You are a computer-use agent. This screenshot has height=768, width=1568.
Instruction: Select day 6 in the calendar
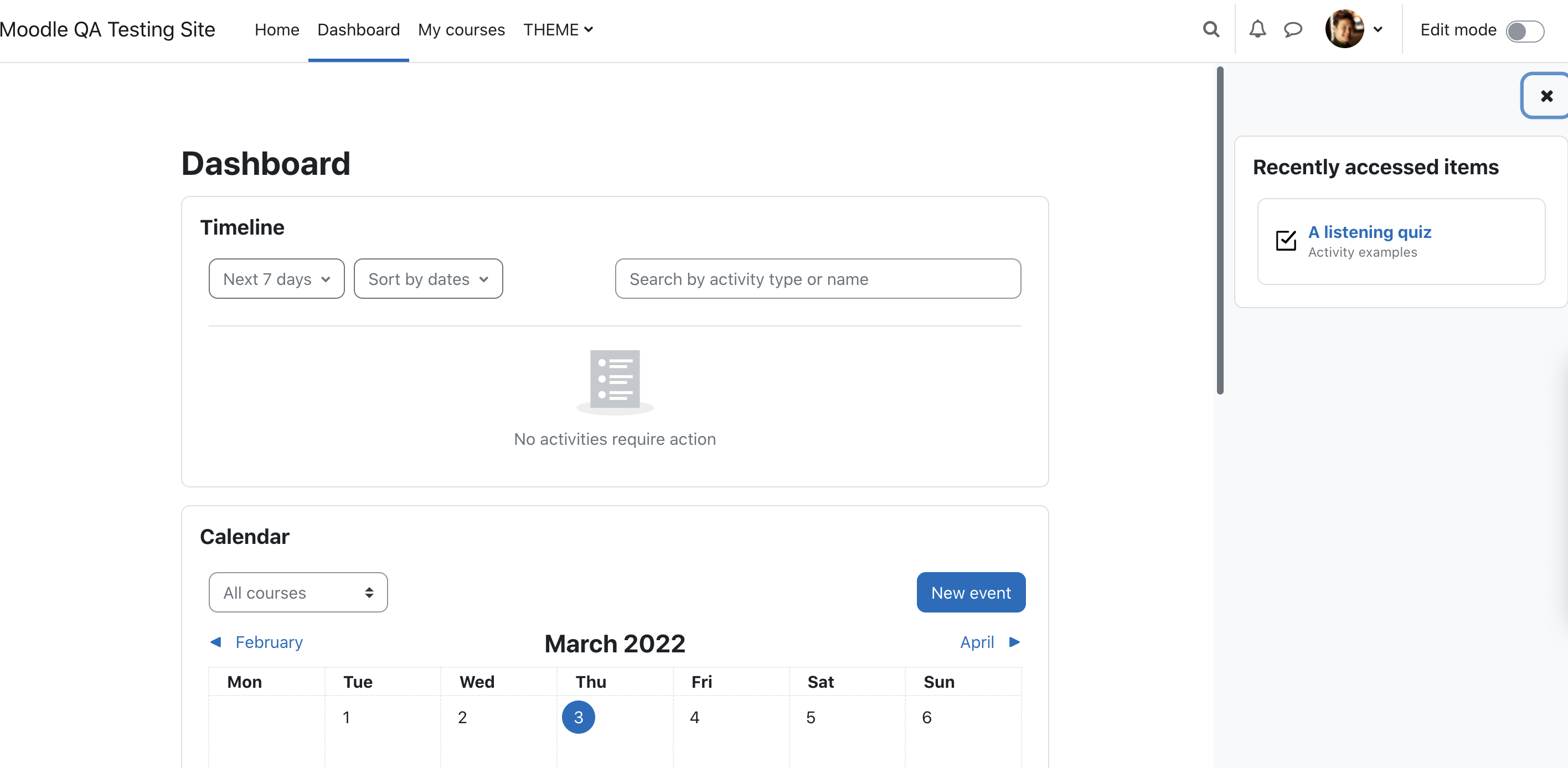[926, 718]
